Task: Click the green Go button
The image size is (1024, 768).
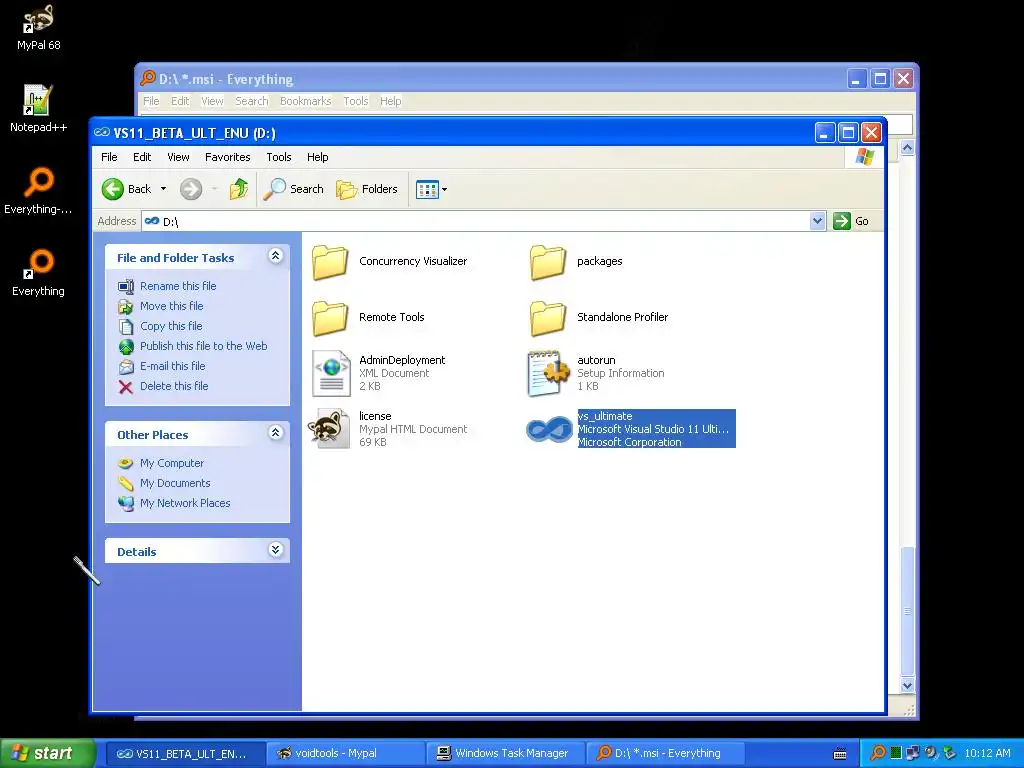Action: tap(851, 221)
